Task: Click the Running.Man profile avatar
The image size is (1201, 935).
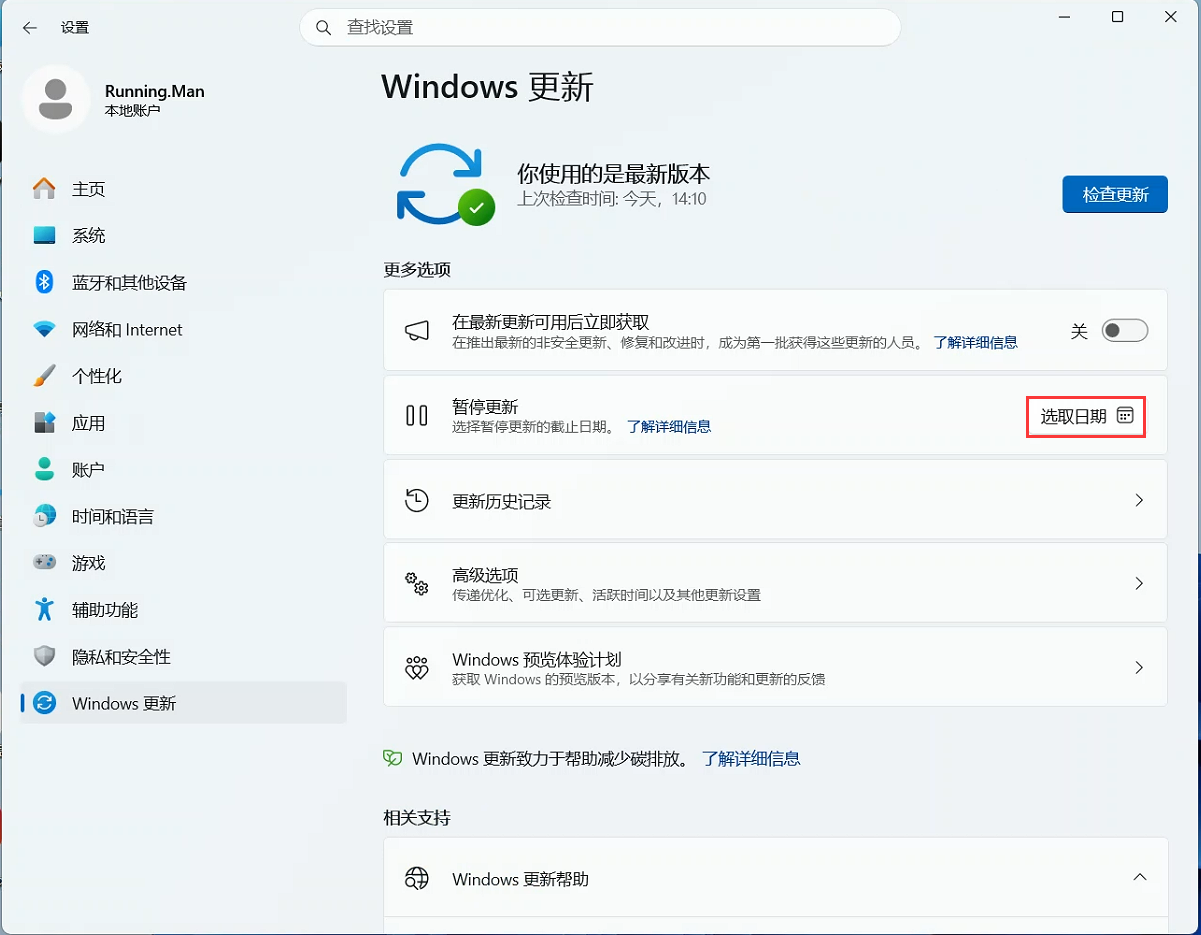Action: [56, 99]
